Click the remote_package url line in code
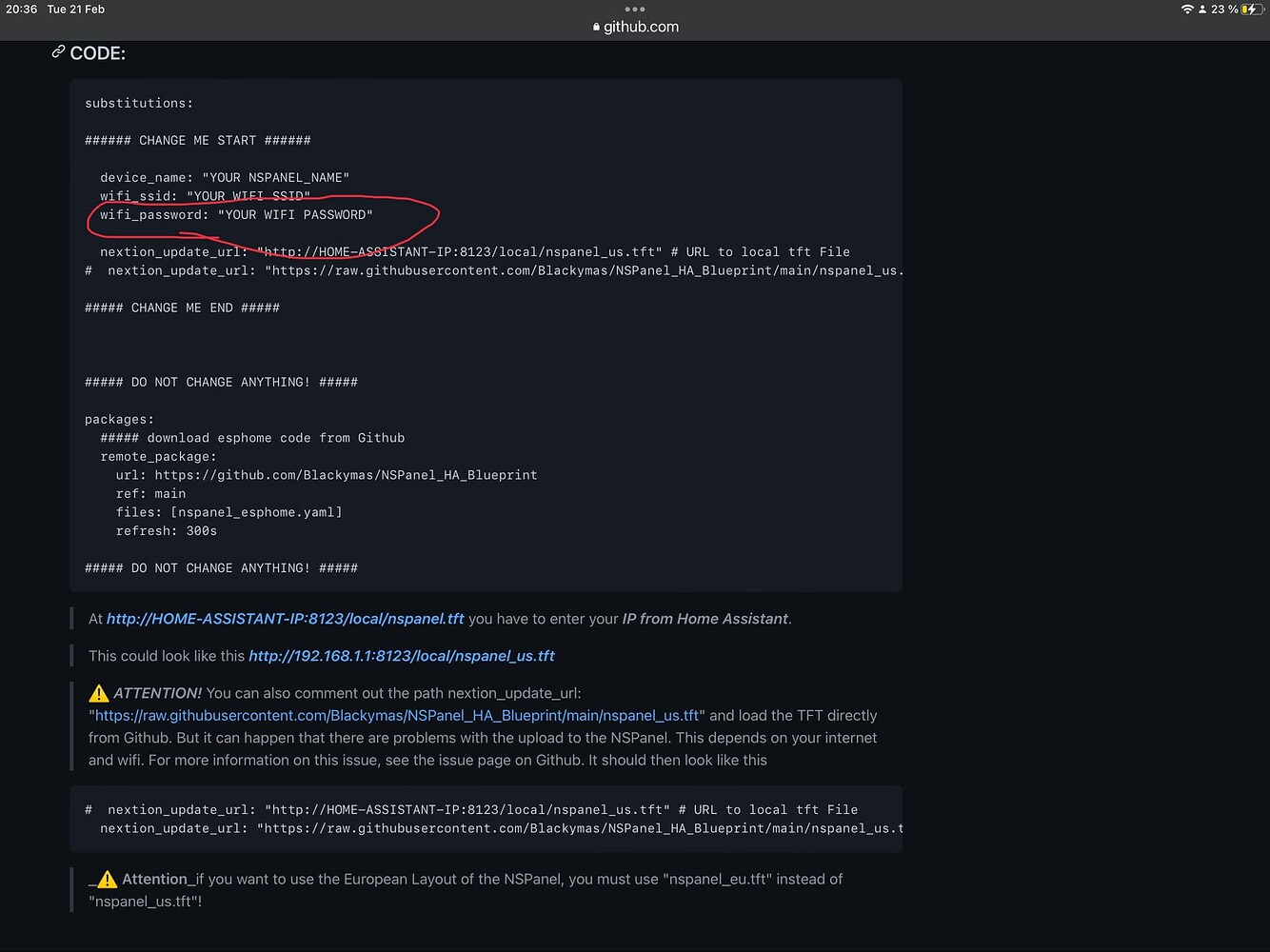The height and width of the screenshot is (952, 1270). point(326,475)
